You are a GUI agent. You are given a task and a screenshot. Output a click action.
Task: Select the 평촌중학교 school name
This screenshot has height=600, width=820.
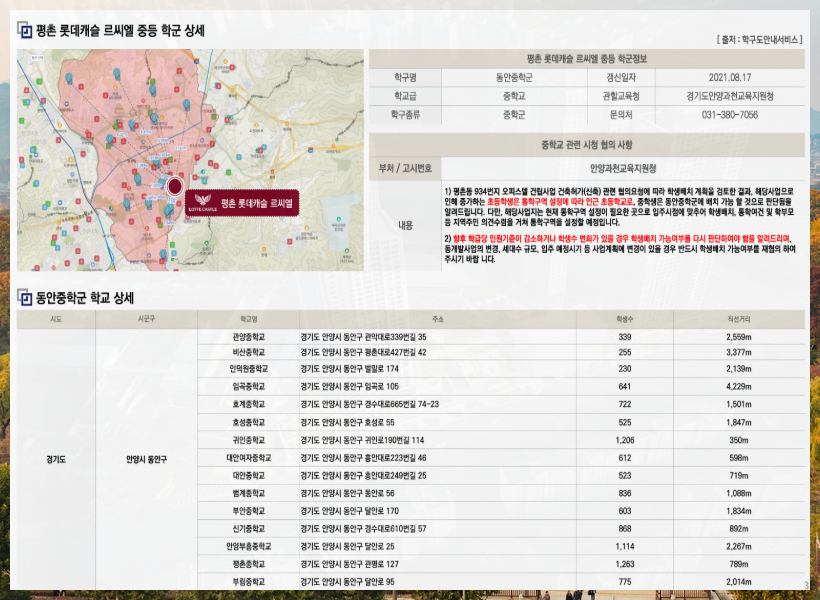click(x=248, y=564)
